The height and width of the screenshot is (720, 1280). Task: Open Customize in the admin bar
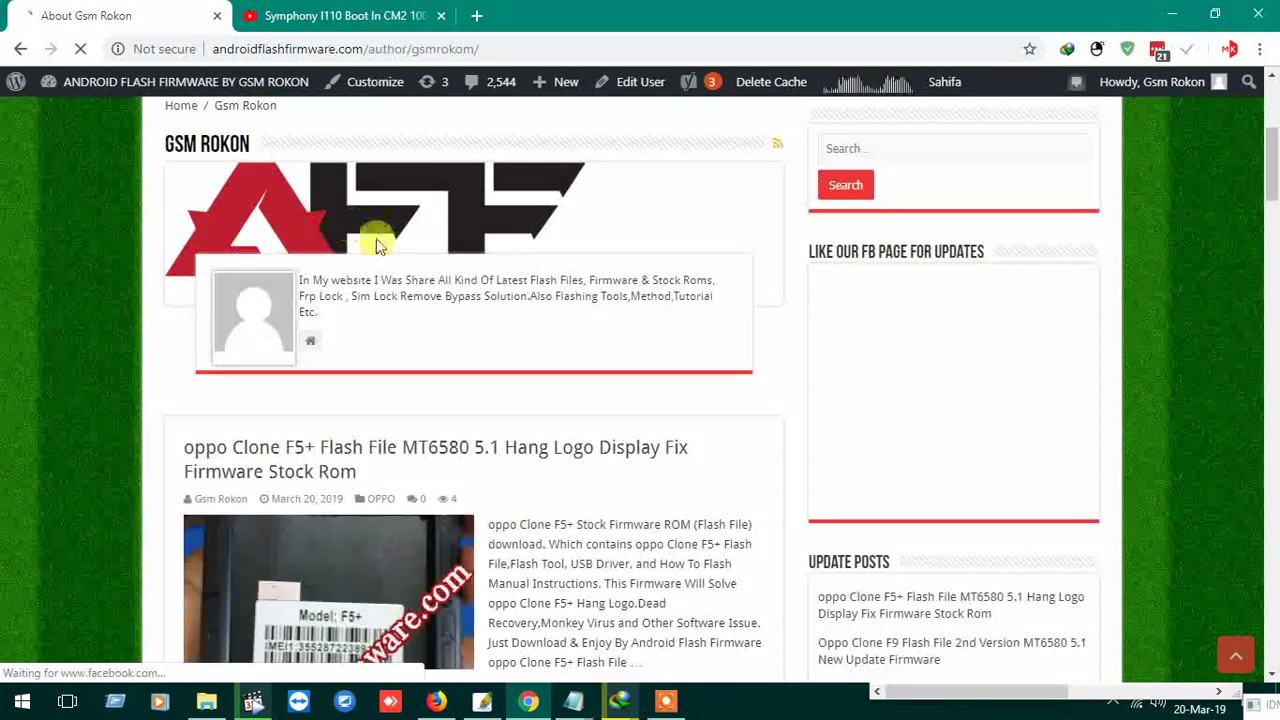coord(365,82)
